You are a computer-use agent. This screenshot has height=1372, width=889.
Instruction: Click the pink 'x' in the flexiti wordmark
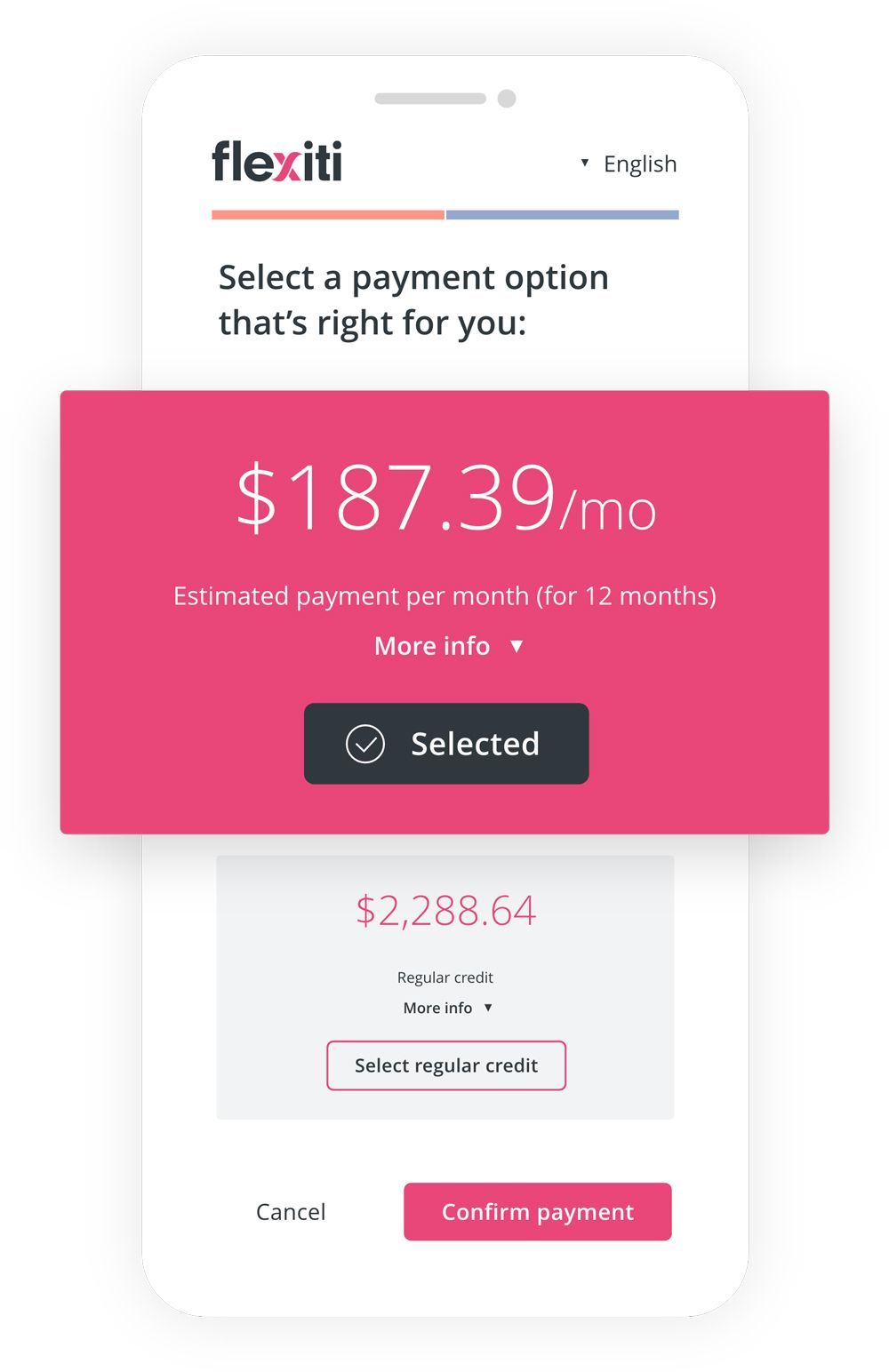point(285,164)
